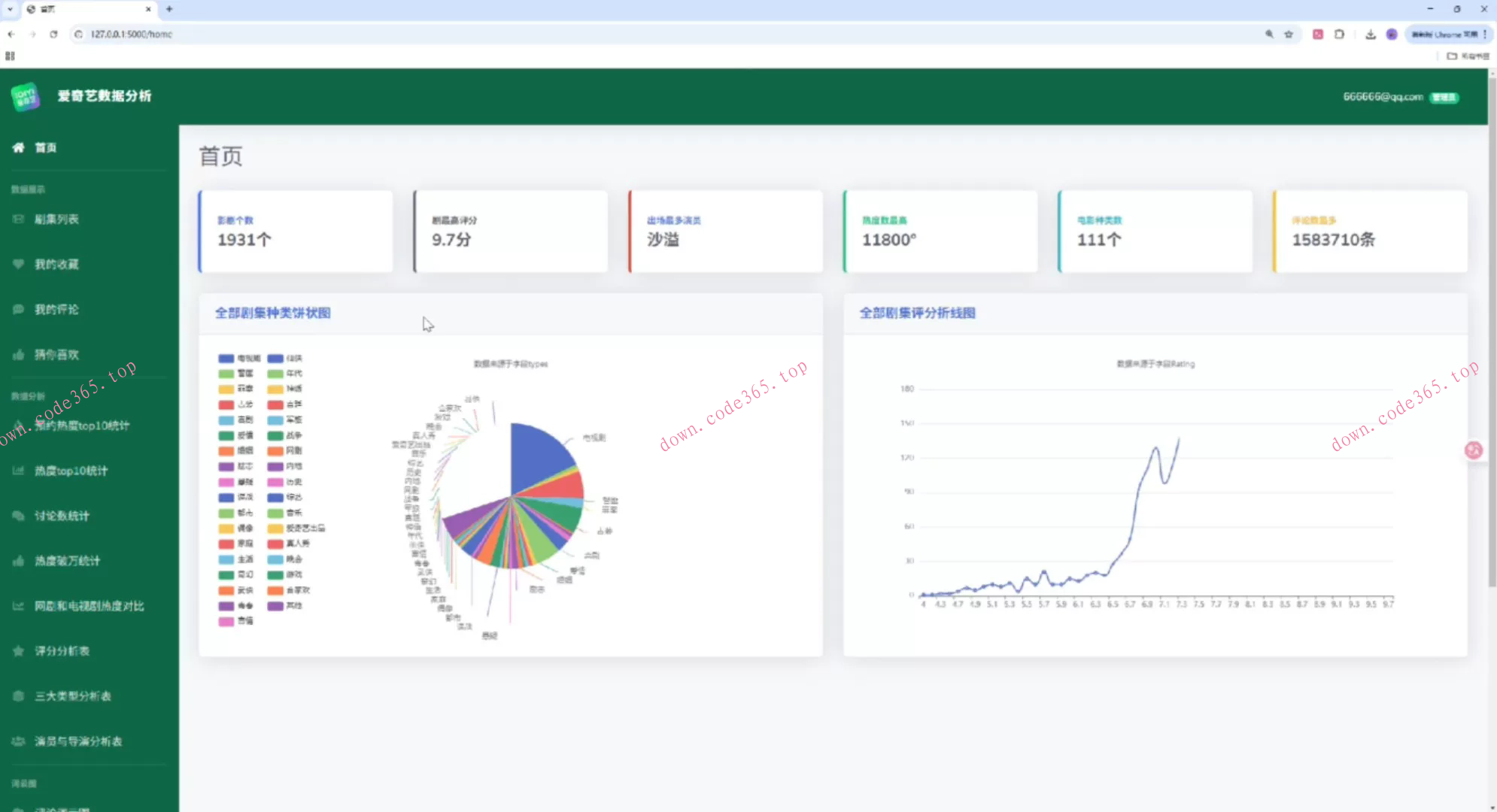Screen dimensions: 1497x812
Task: Click the 剧集列表 list icon in the sidebar
Action: click(18, 220)
